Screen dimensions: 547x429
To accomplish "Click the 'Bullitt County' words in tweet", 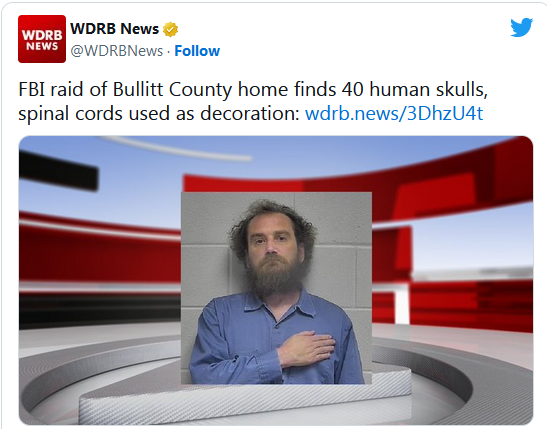I will click(x=172, y=90).
